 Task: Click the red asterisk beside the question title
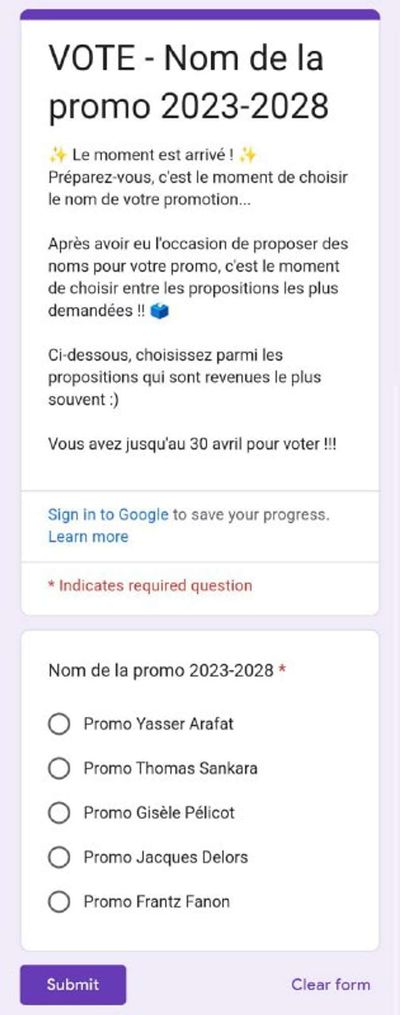click(x=282, y=670)
